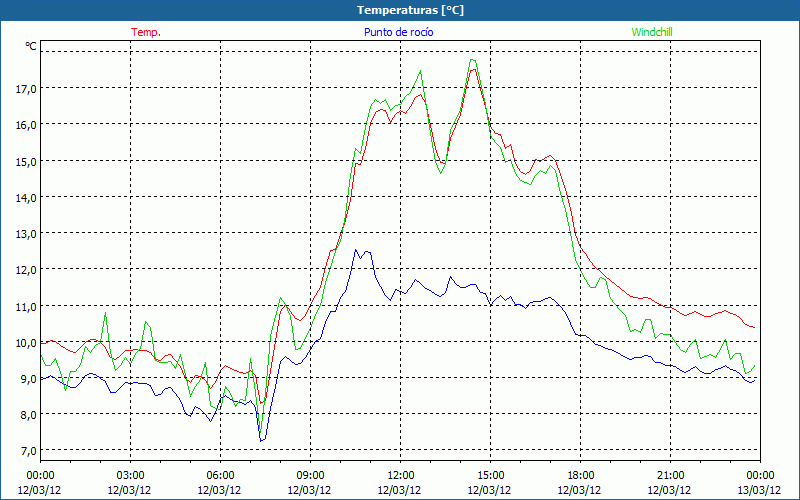Click the 8,0 y-axis value
800x500 pixels.
click(29, 415)
